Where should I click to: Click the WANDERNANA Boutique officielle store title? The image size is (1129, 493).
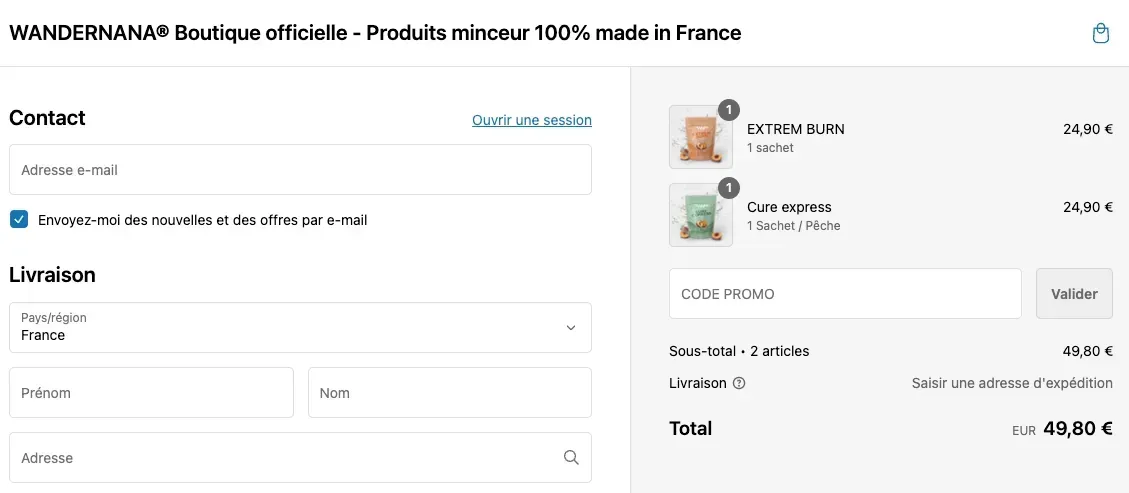tap(375, 33)
